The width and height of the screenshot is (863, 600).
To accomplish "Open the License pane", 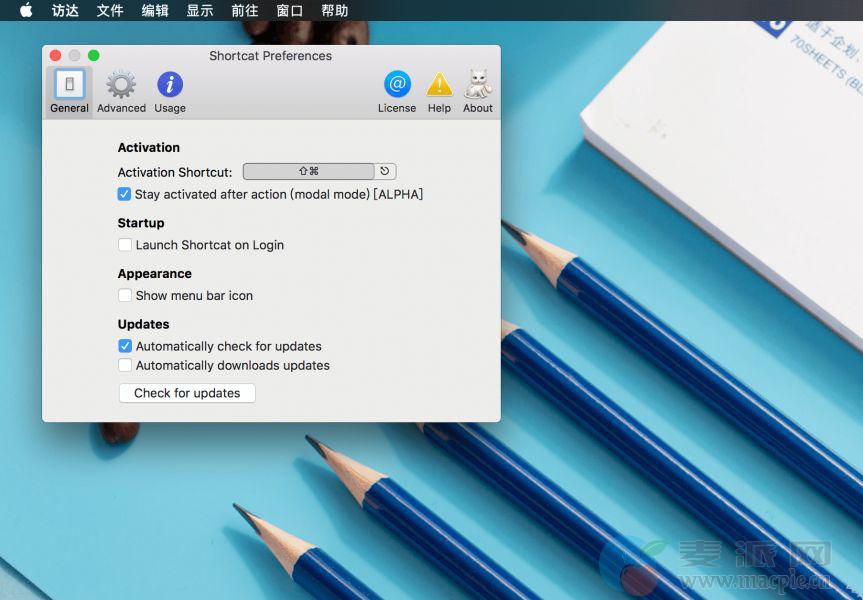I will [397, 91].
